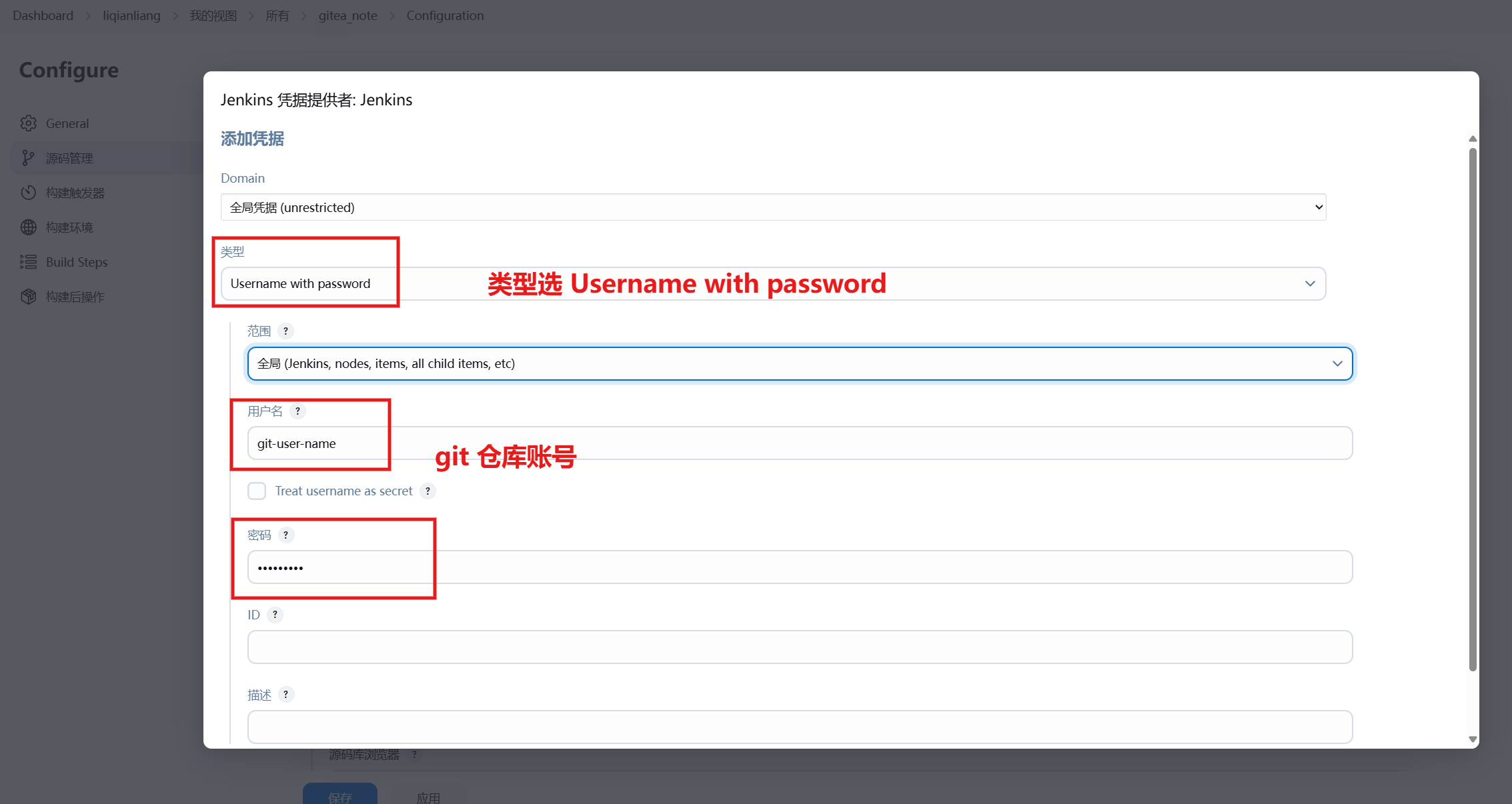Open help icon next to 范围

(x=285, y=331)
